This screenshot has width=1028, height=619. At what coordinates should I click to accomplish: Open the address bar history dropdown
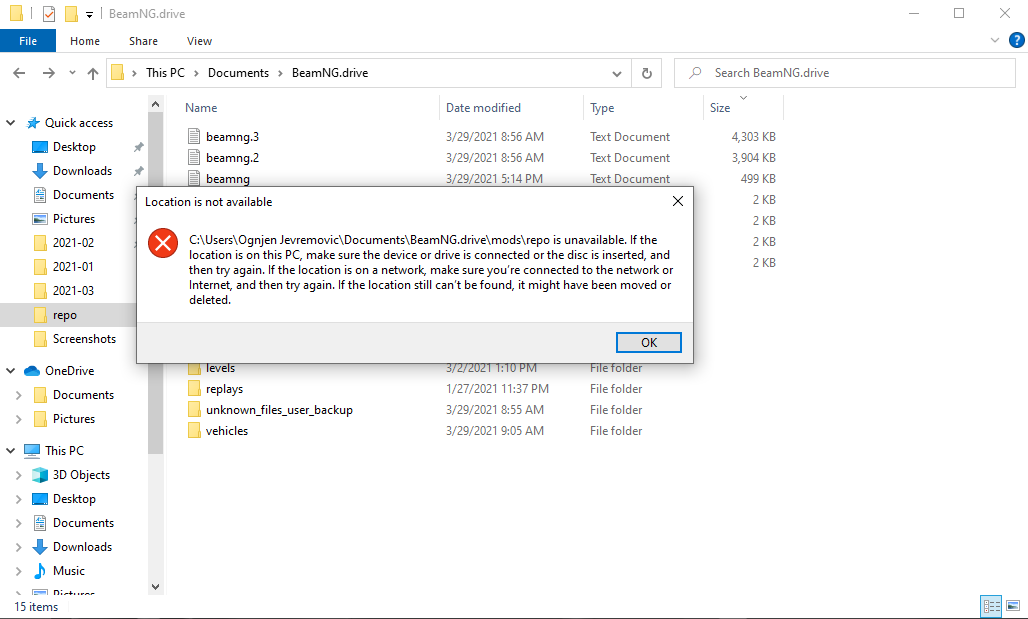tap(616, 73)
